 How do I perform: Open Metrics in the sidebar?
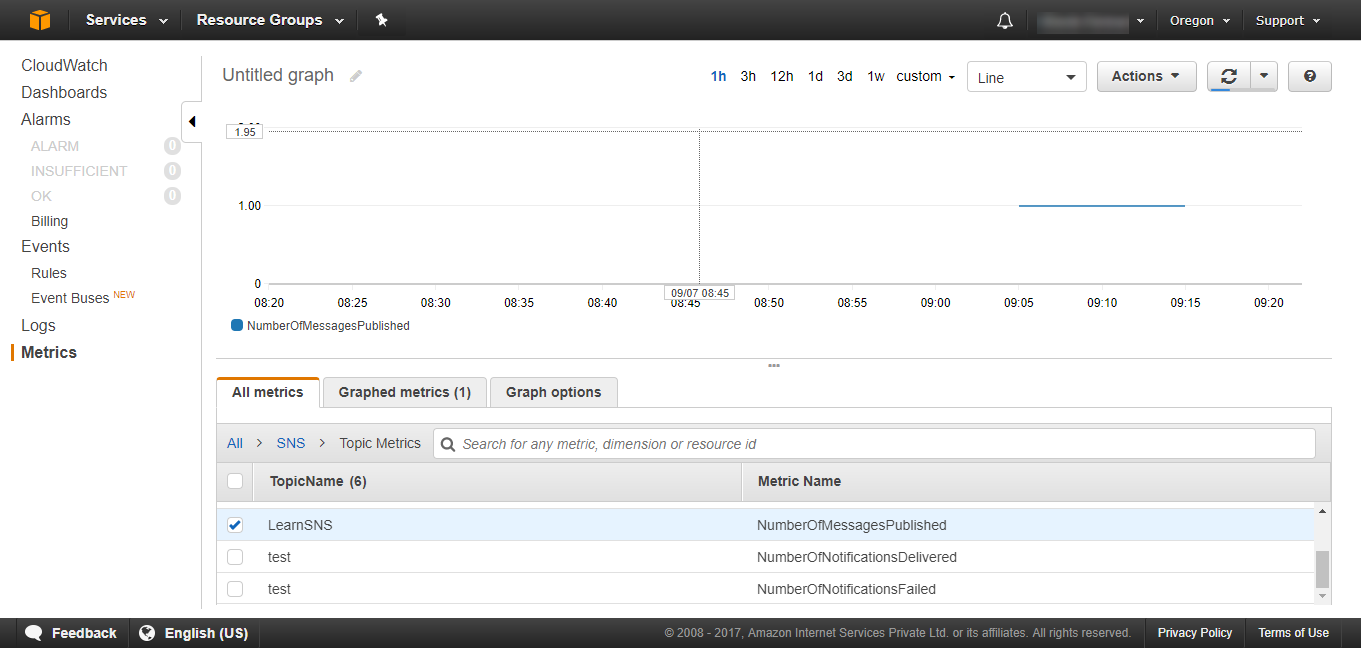pos(49,352)
